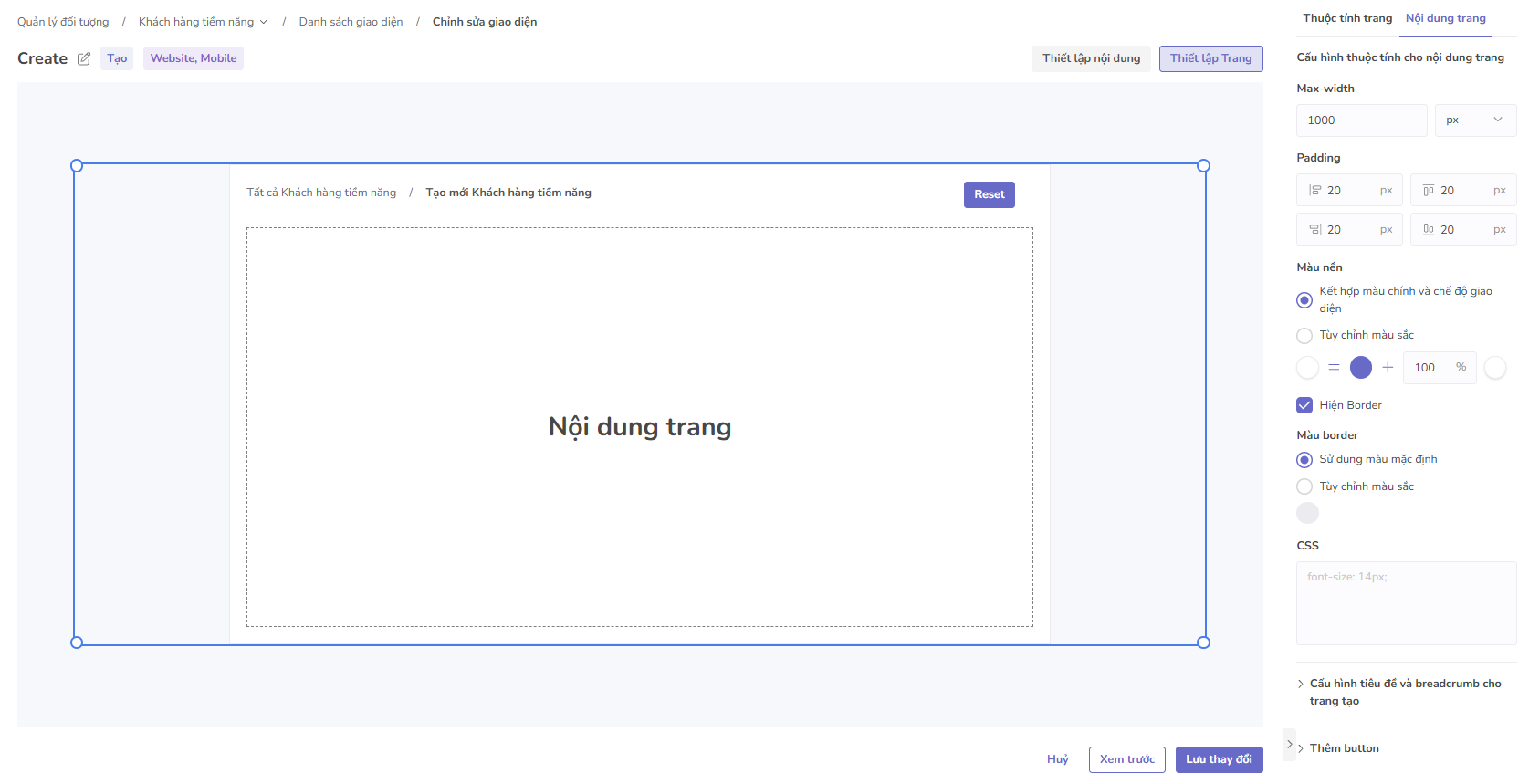Click the padding-right alignment icon
Screen dimensions: 1529x784
pyautogui.click(x=1314, y=230)
